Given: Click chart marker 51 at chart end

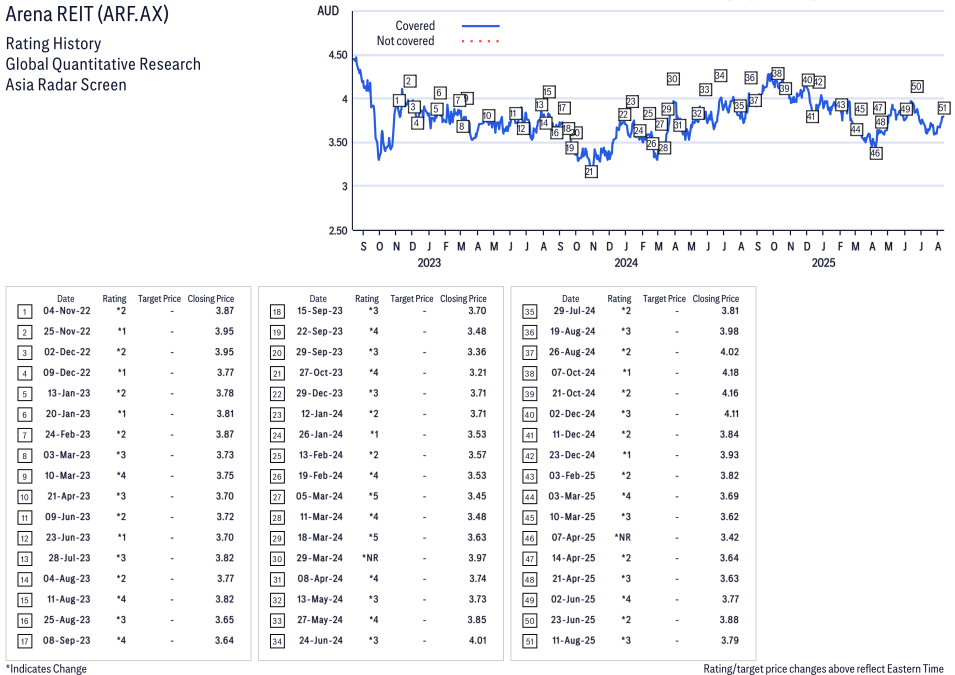Looking at the screenshot, I should [x=943, y=108].
